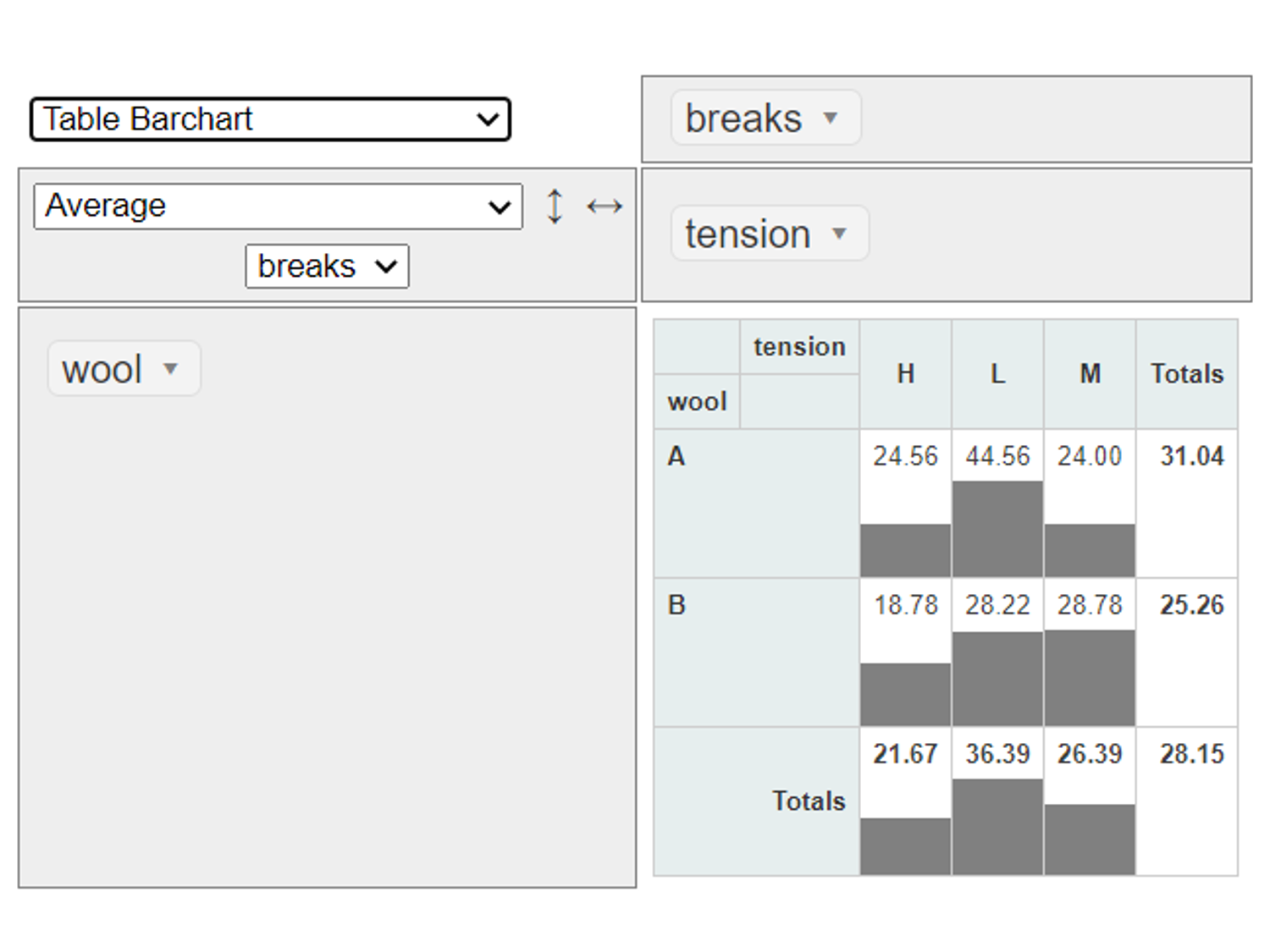Select the L tension column header
Screen dimensions: 1270x952
coord(997,374)
